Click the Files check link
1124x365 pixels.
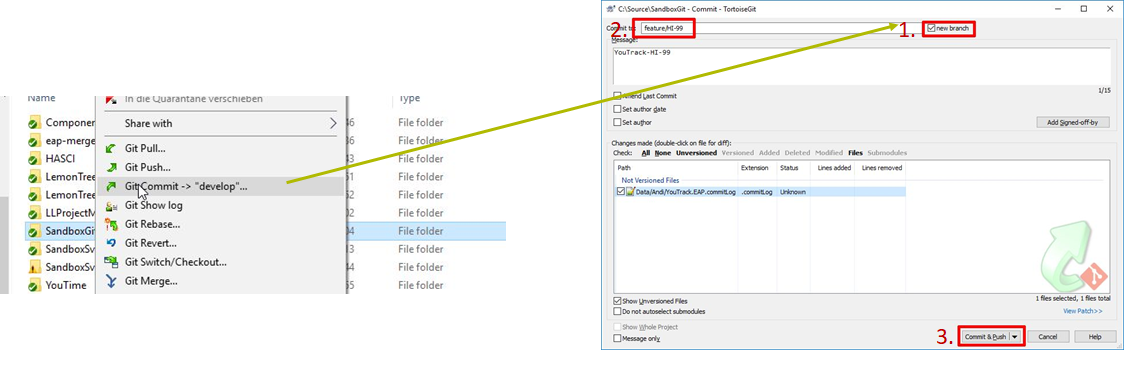855,153
